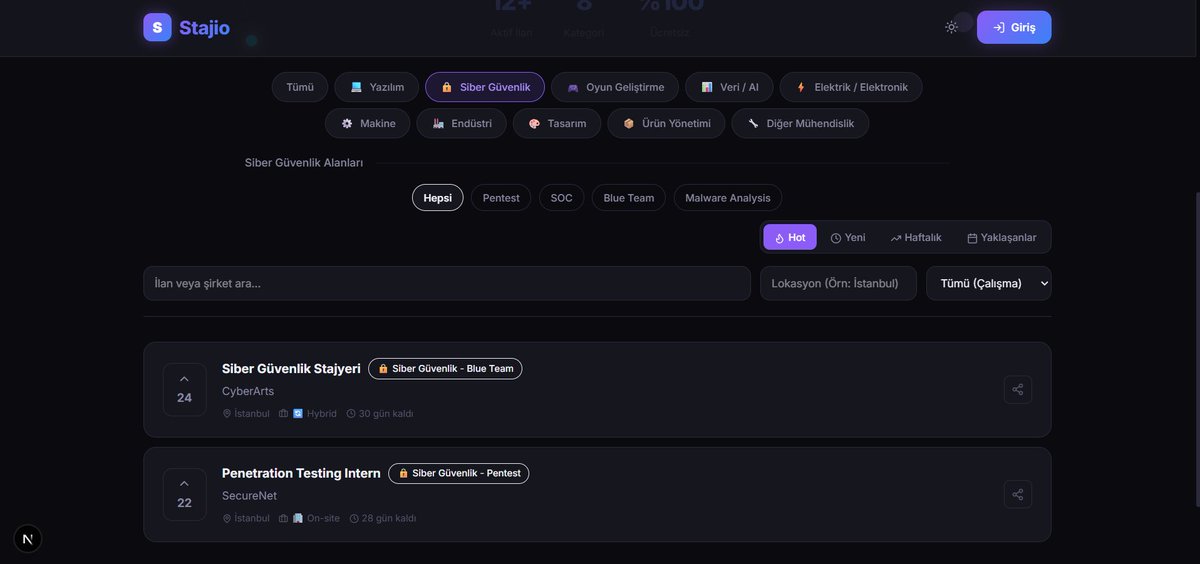
Task: Click the Giriş login button
Action: [1014, 27]
